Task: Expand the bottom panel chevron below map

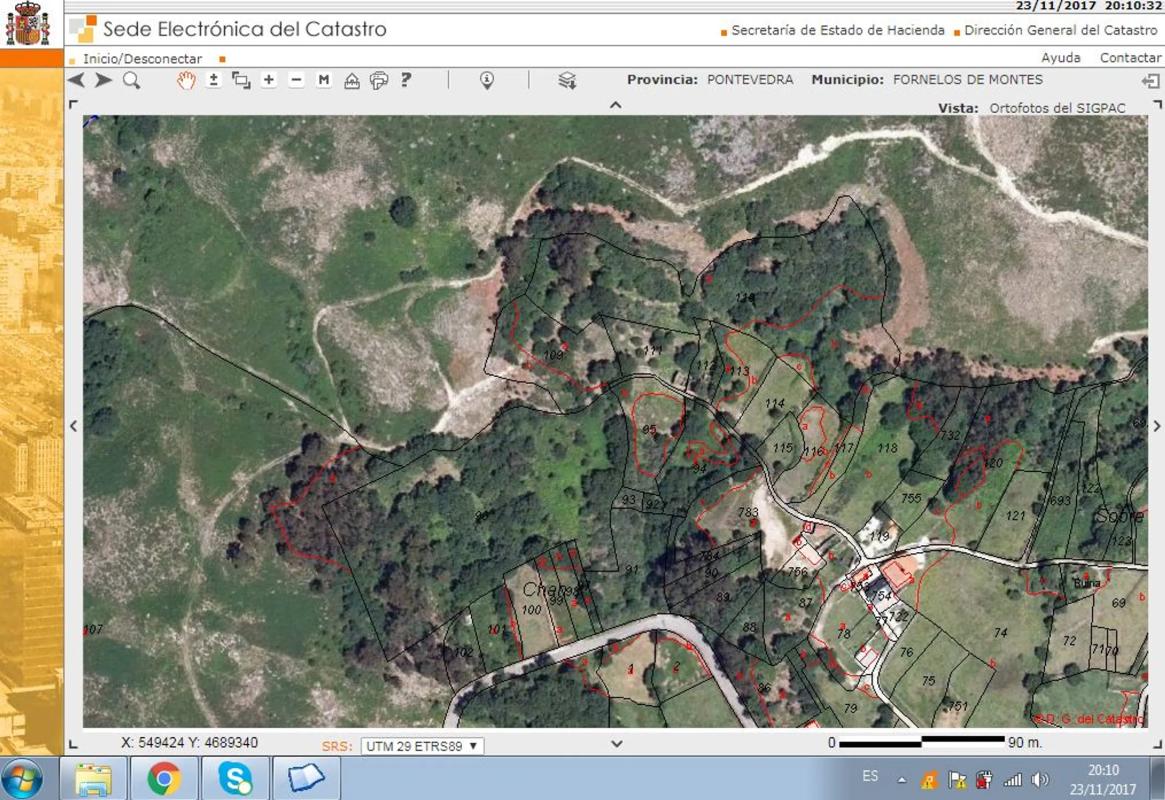Action: click(616, 743)
